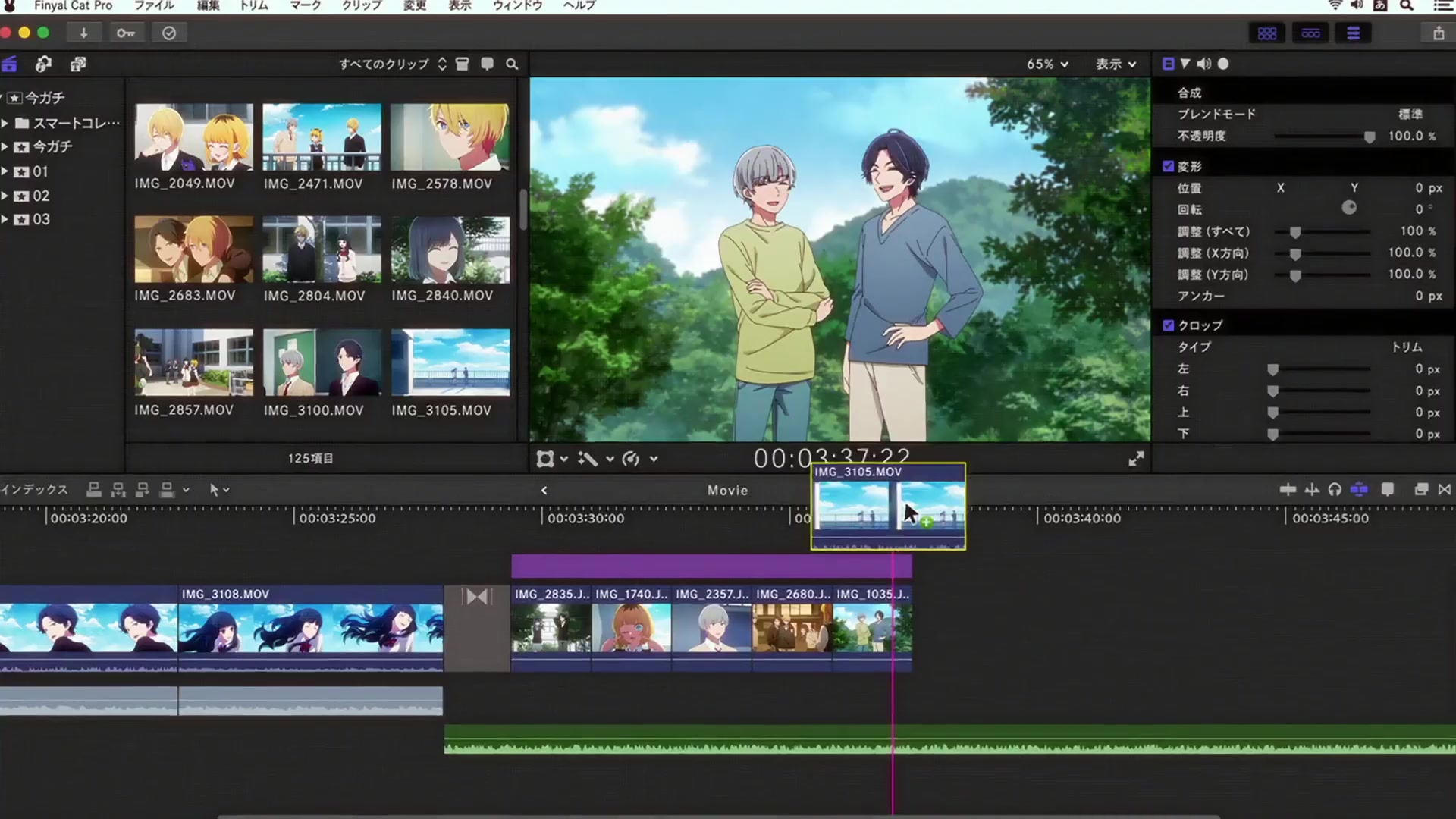Select the IMG_3100.MOV clip thumbnail
Image resolution: width=1456 pixels, height=819 pixels.
pyautogui.click(x=322, y=362)
